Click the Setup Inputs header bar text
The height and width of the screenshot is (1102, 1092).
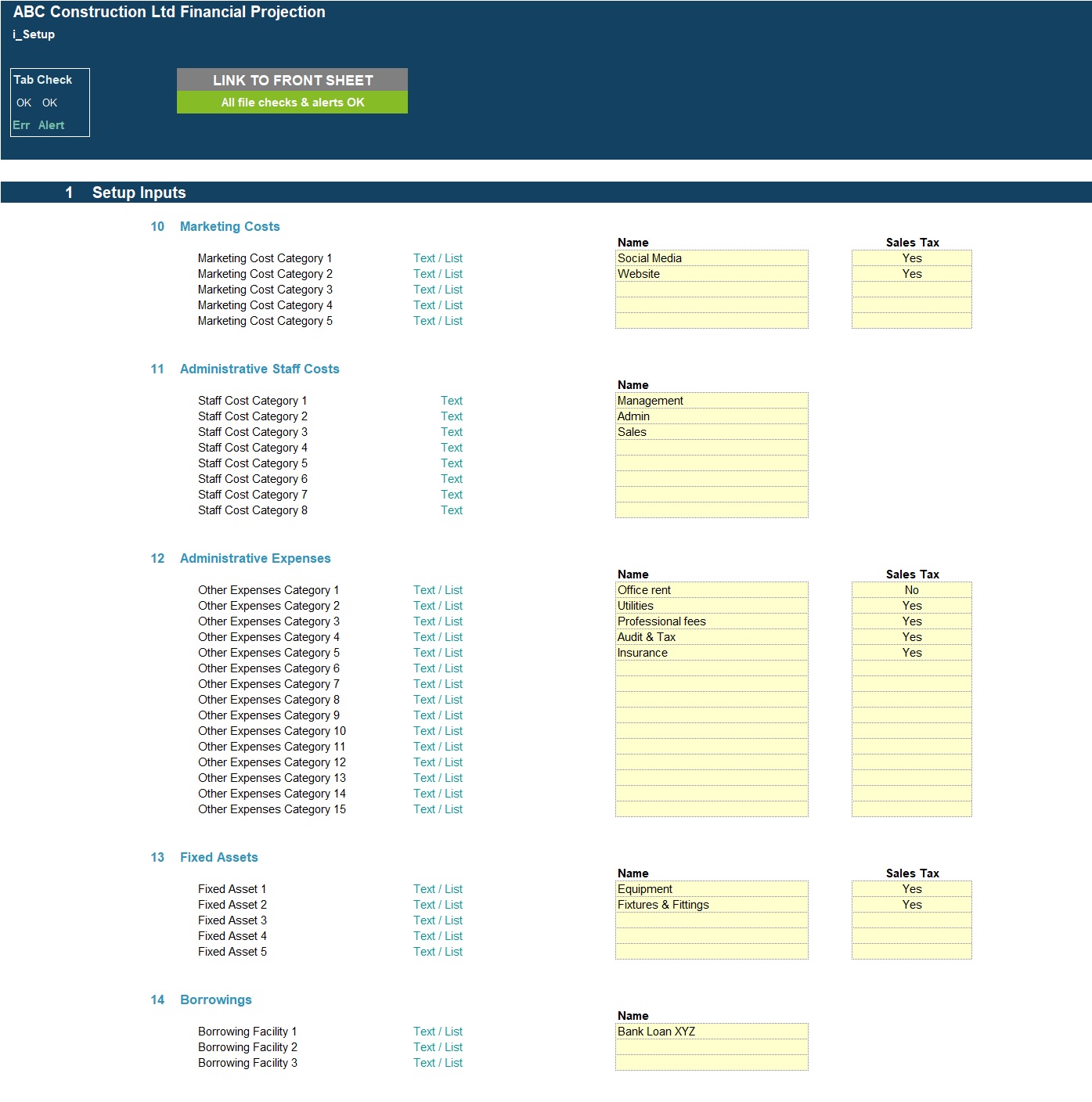139,193
